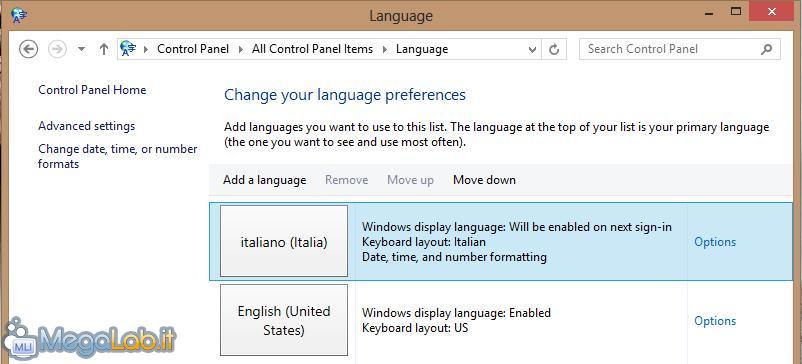Expand the address bar history dropdown
This screenshot has width=802, height=364.
(x=532, y=50)
